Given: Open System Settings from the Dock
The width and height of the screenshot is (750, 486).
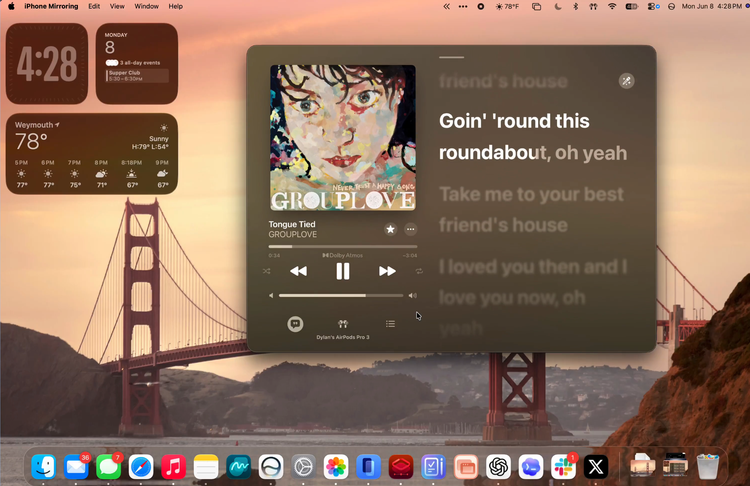Looking at the screenshot, I should pyautogui.click(x=304, y=467).
